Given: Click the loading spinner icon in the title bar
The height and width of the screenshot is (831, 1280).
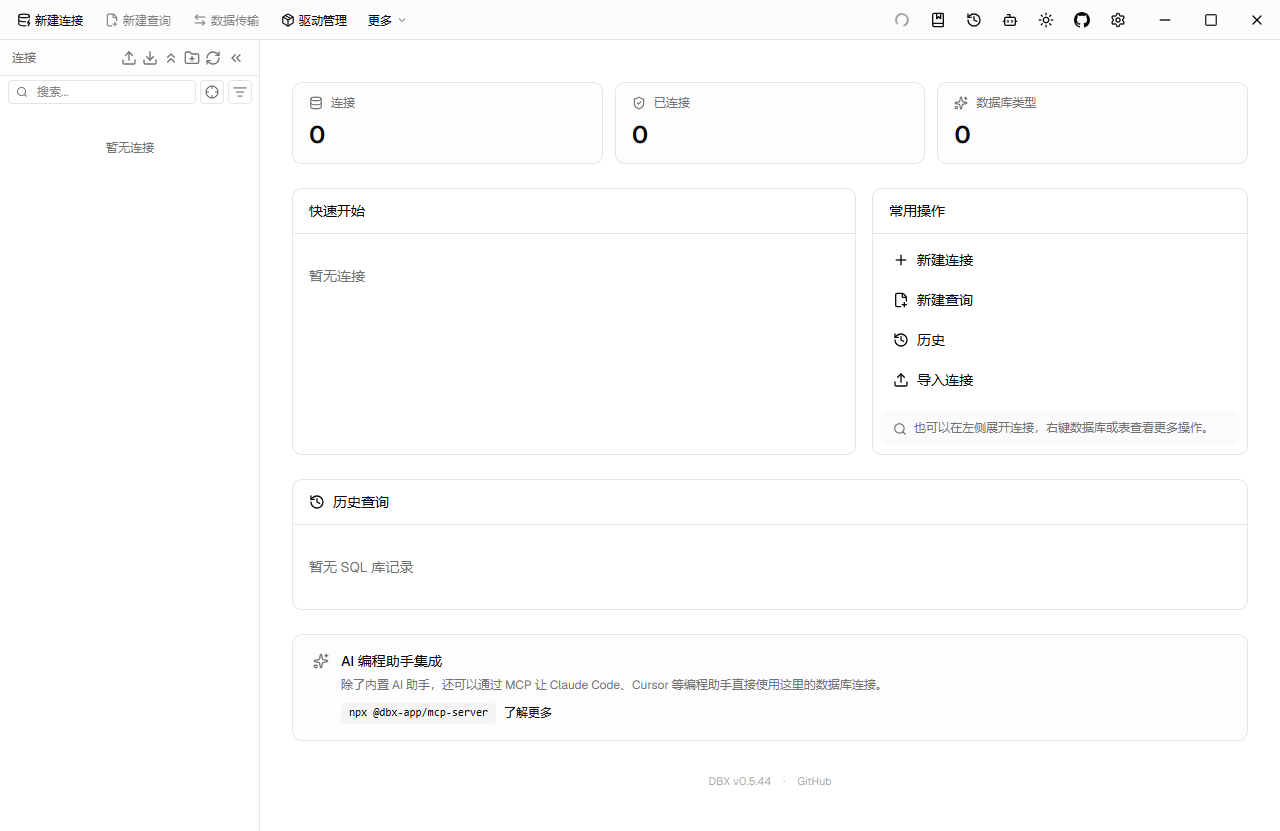Looking at the screenshot, I should point(902,20).
